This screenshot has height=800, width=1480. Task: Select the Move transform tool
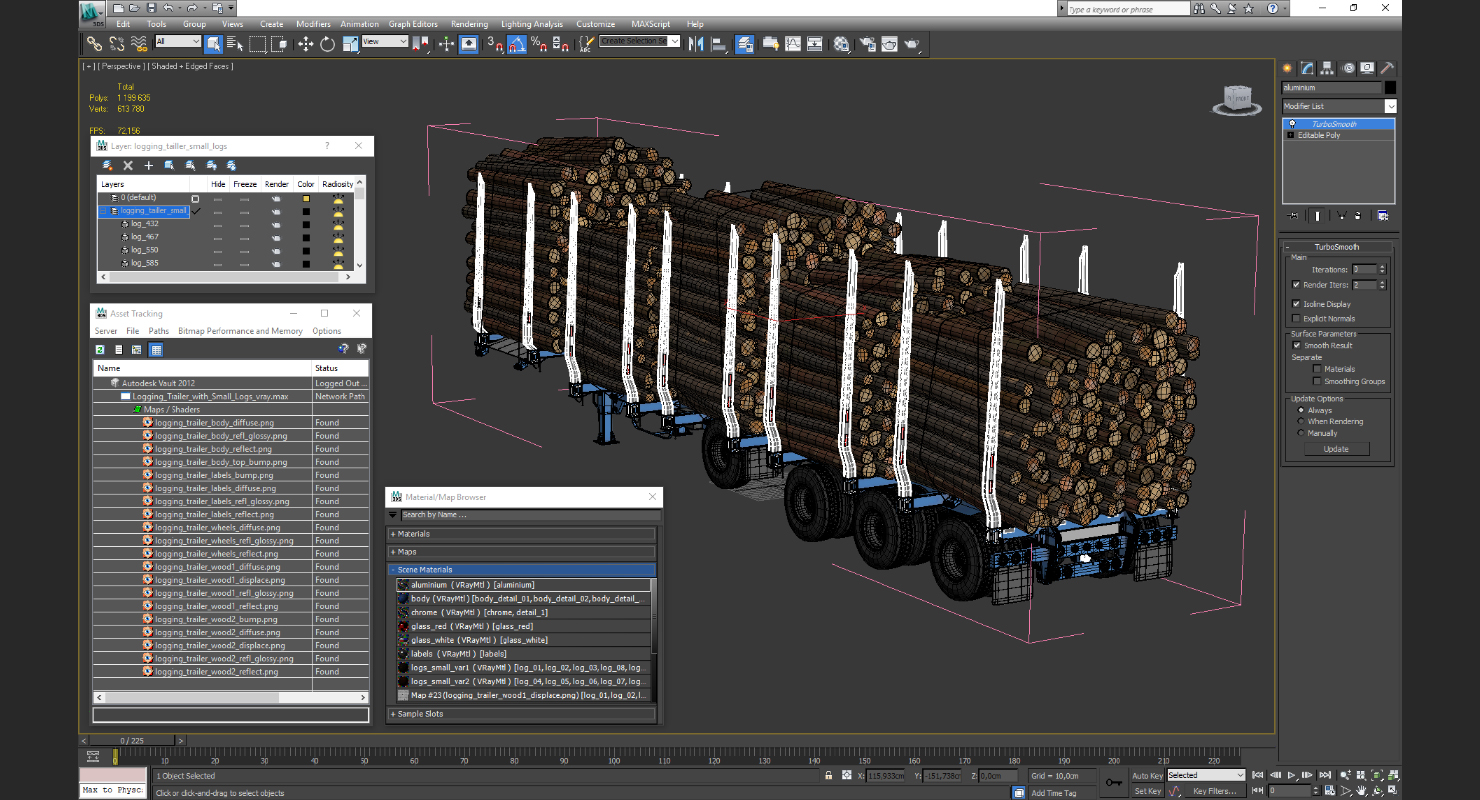(x=306, y=44)
